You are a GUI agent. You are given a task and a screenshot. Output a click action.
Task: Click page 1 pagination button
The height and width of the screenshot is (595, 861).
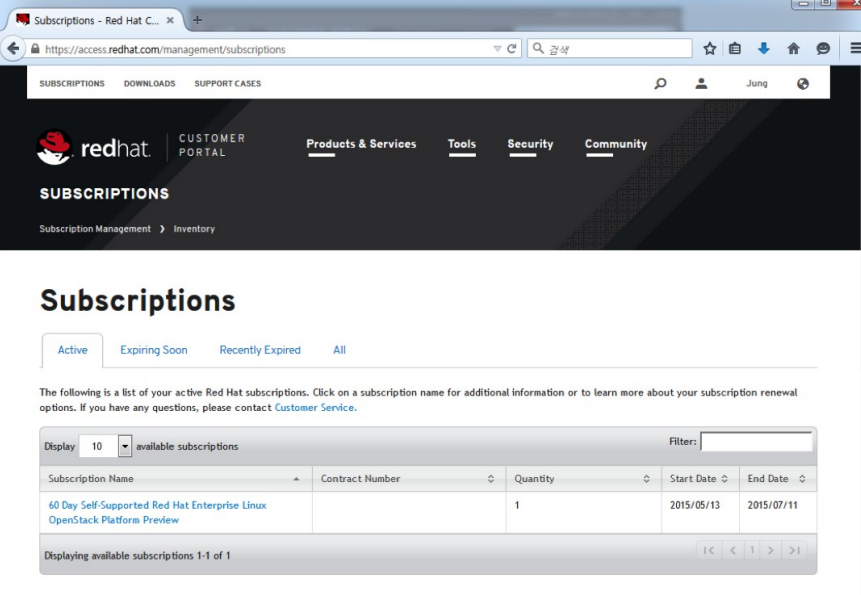[x=752, y=550]
